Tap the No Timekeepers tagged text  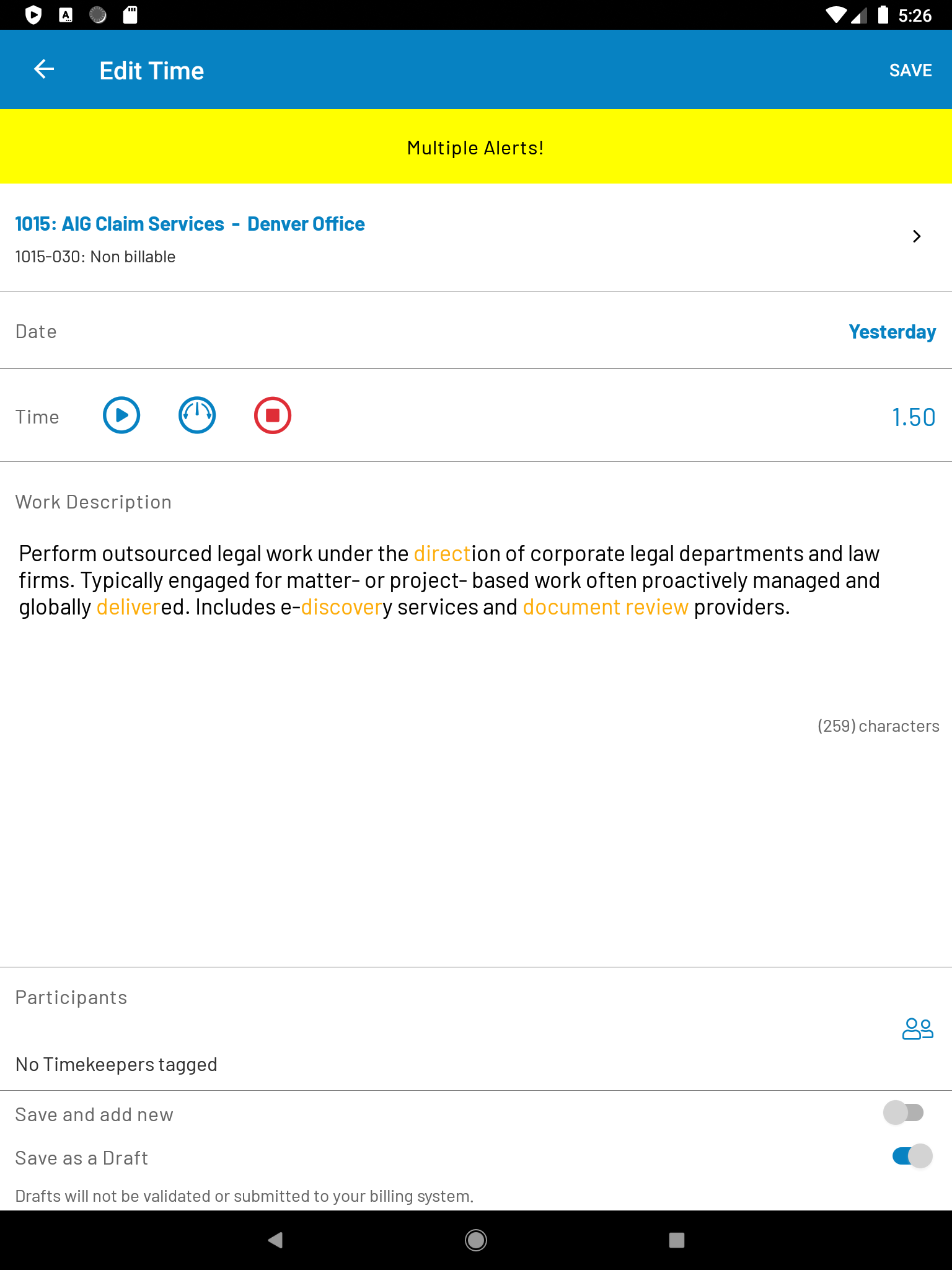click(117, 1065)
